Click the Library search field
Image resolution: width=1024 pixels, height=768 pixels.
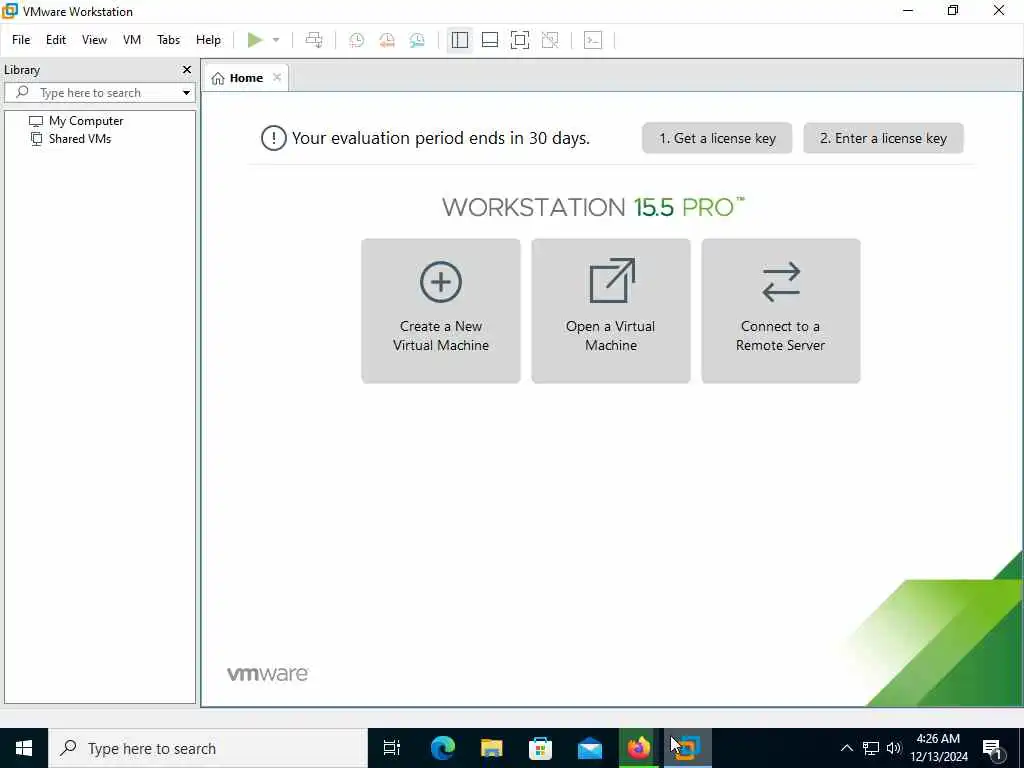click(x=98, y=93)
